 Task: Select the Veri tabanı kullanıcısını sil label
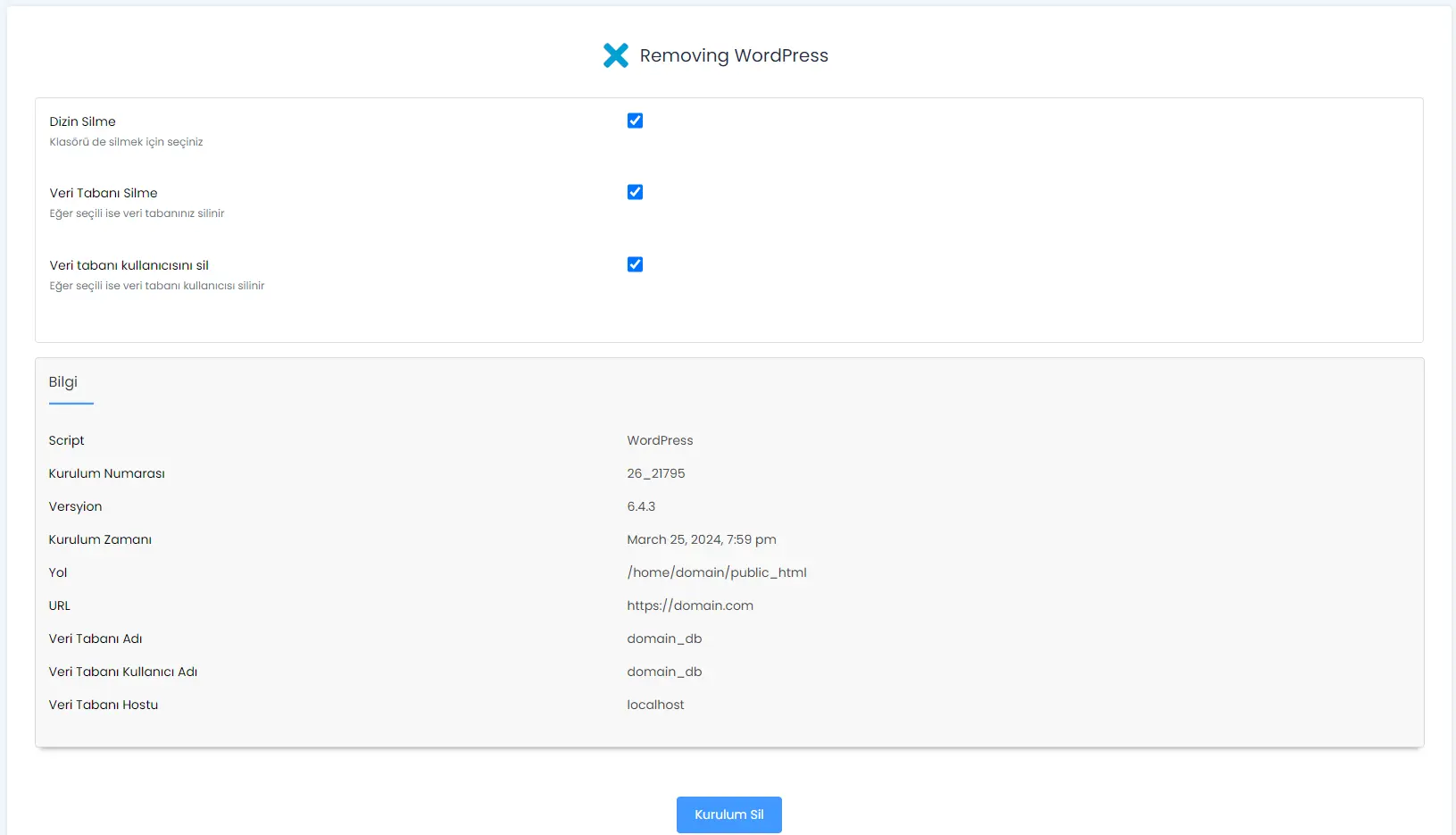tap(129, 265)
